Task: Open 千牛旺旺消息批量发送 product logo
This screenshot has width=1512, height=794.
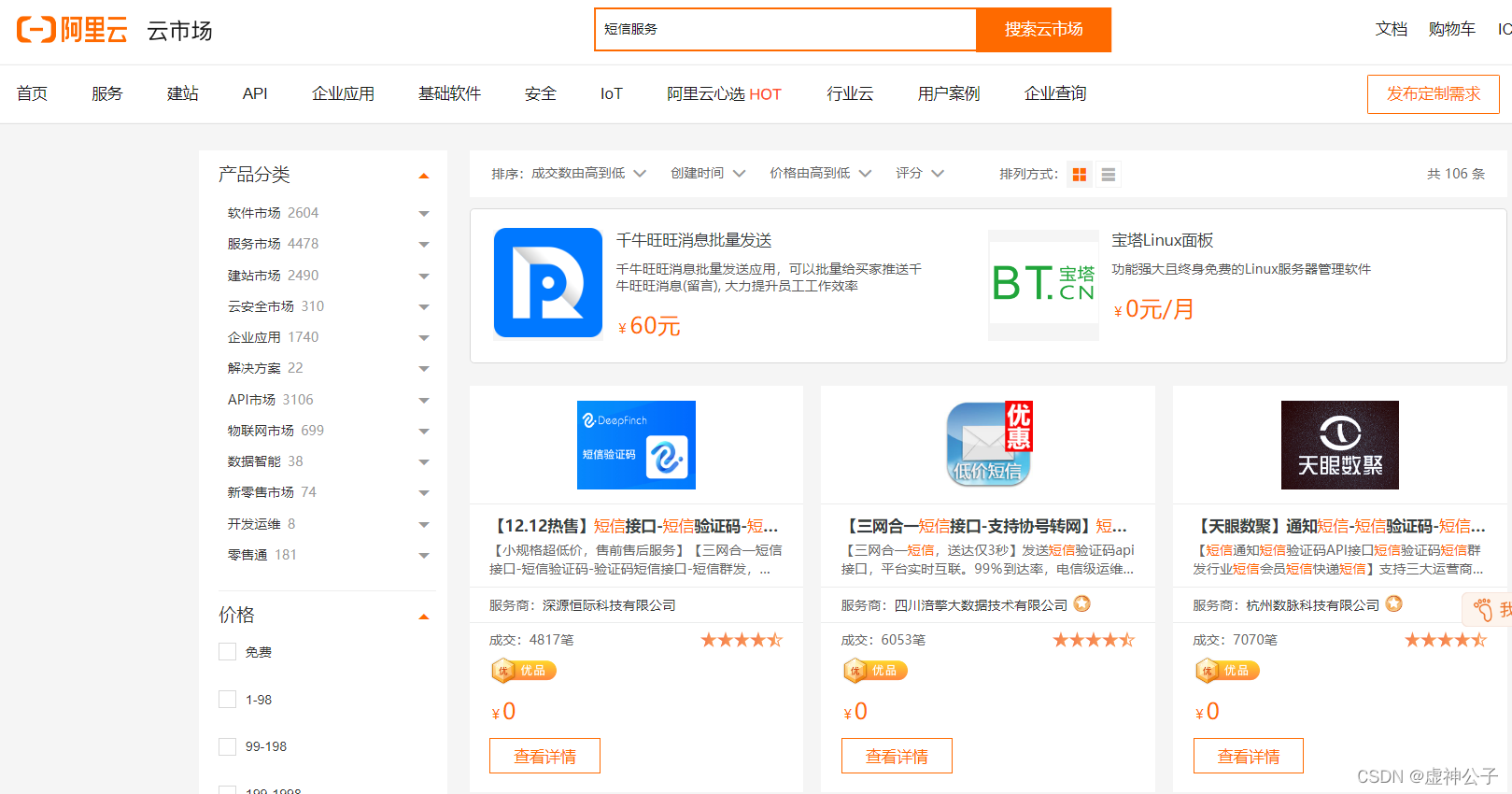Action: (548, 282)
